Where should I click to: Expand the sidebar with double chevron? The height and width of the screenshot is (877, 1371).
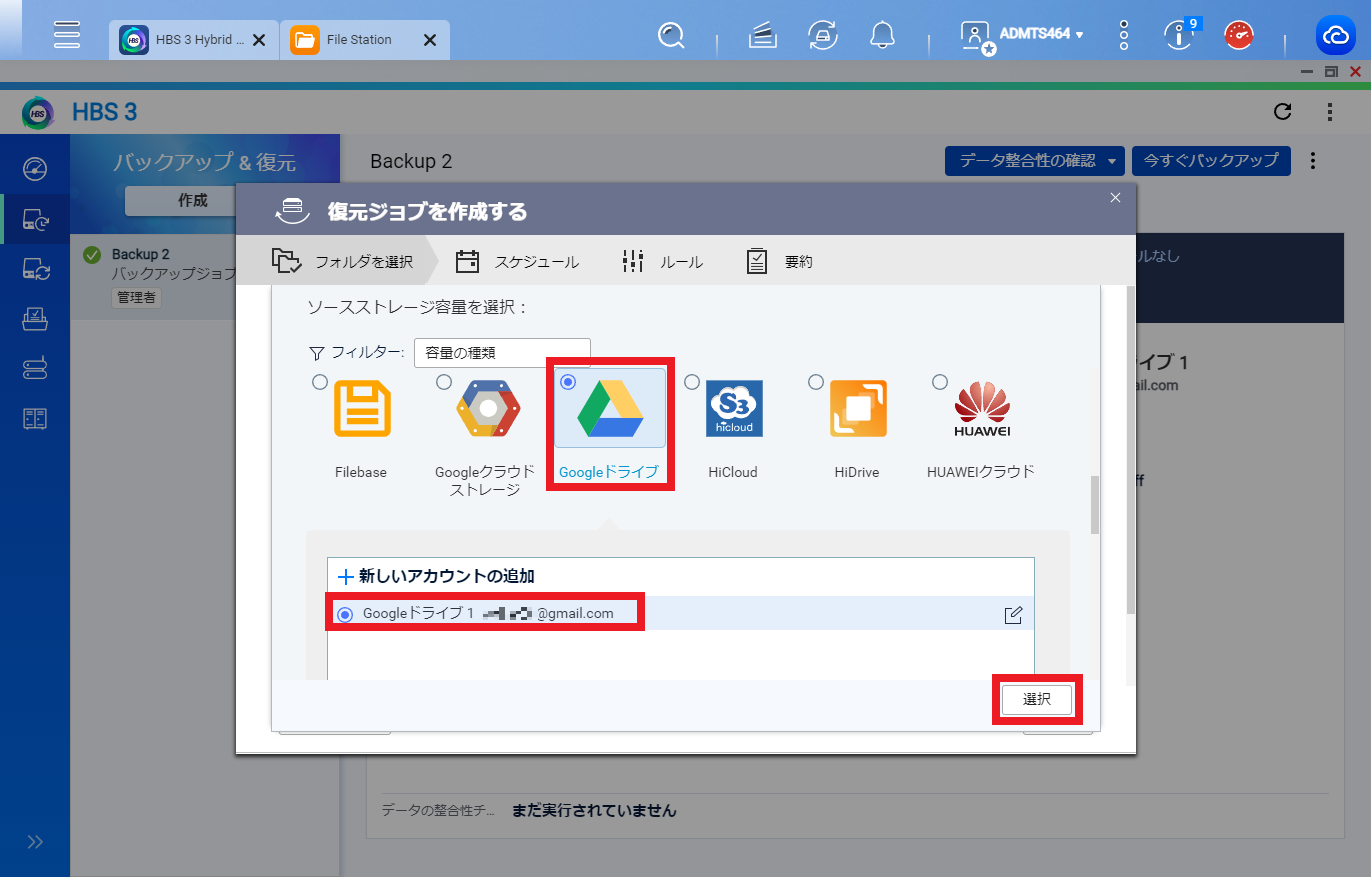(35, 841)
